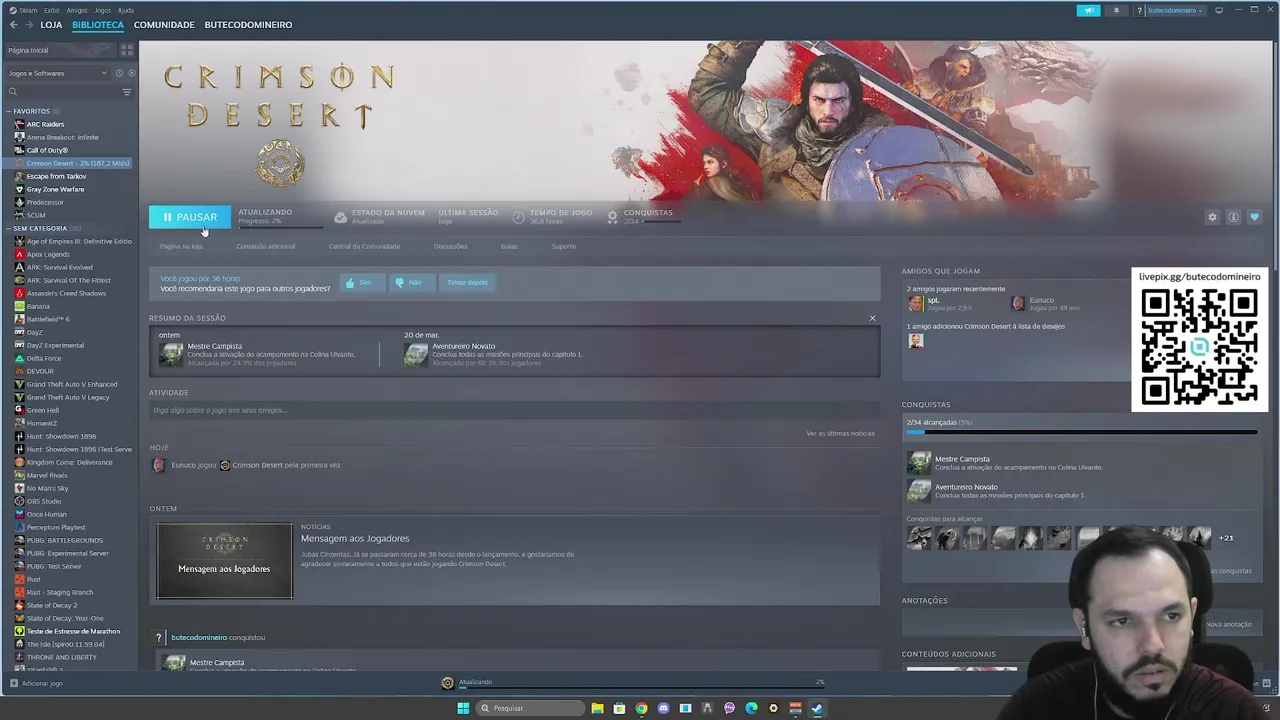Select PUBG: BATTLEGROUNDS in the list
This screenshot has width=1280, height=720.
click(x=65, y=540)
